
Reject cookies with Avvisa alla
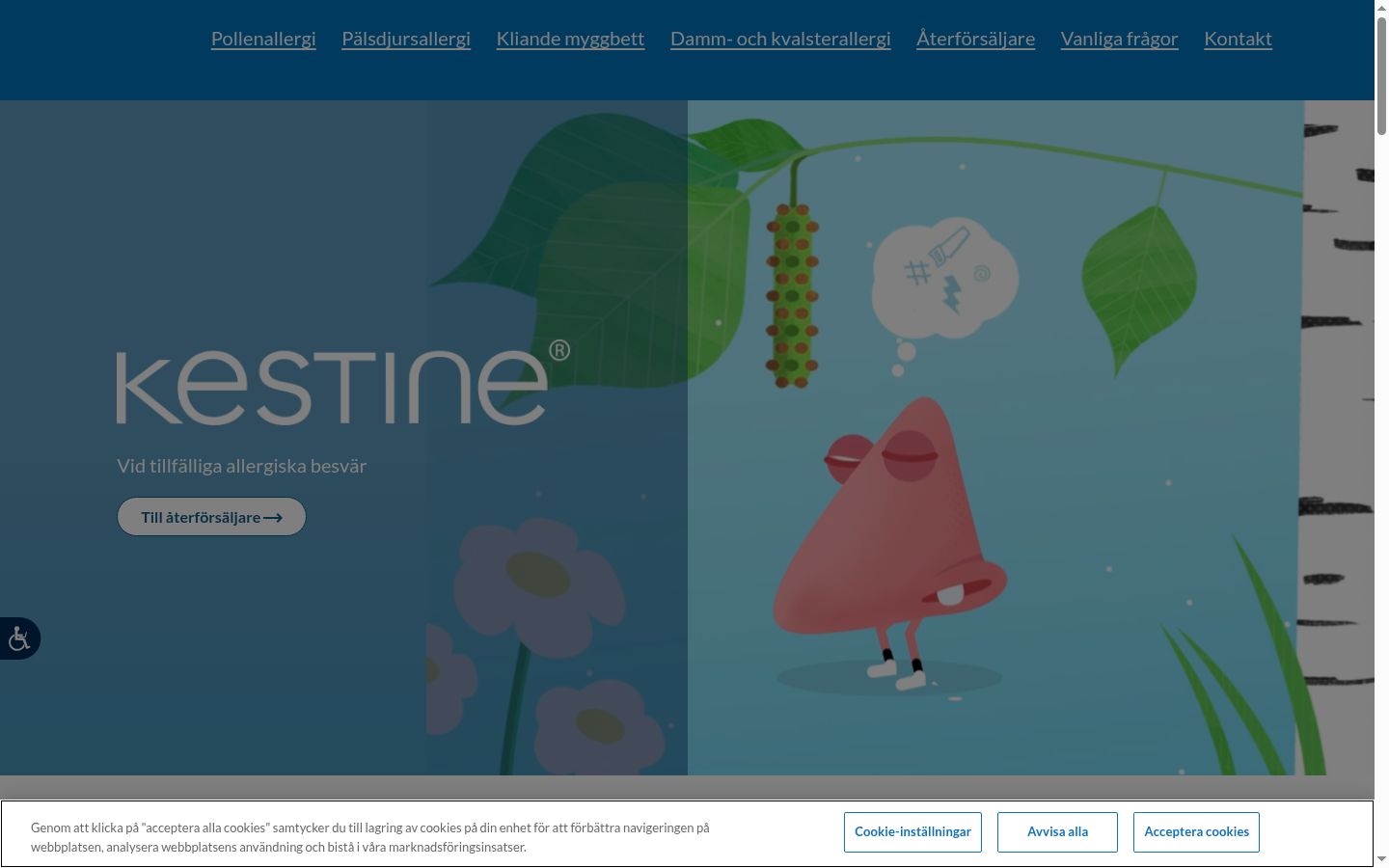pyautogui.click(x=1057, y=831)
